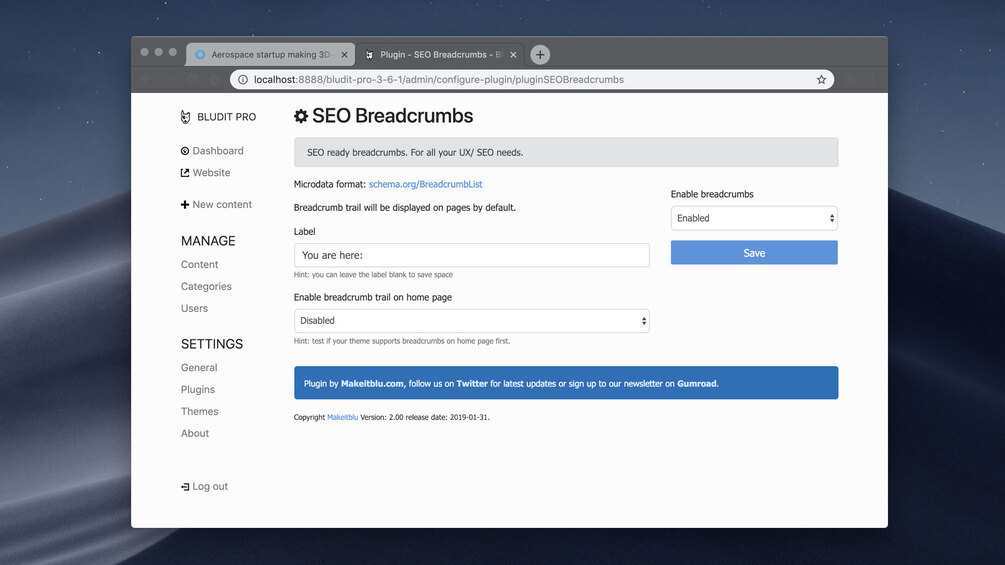This screenshot has height=565, width=1005.
Task: Open the Plugins settings menu item
Action: [198, 390]
